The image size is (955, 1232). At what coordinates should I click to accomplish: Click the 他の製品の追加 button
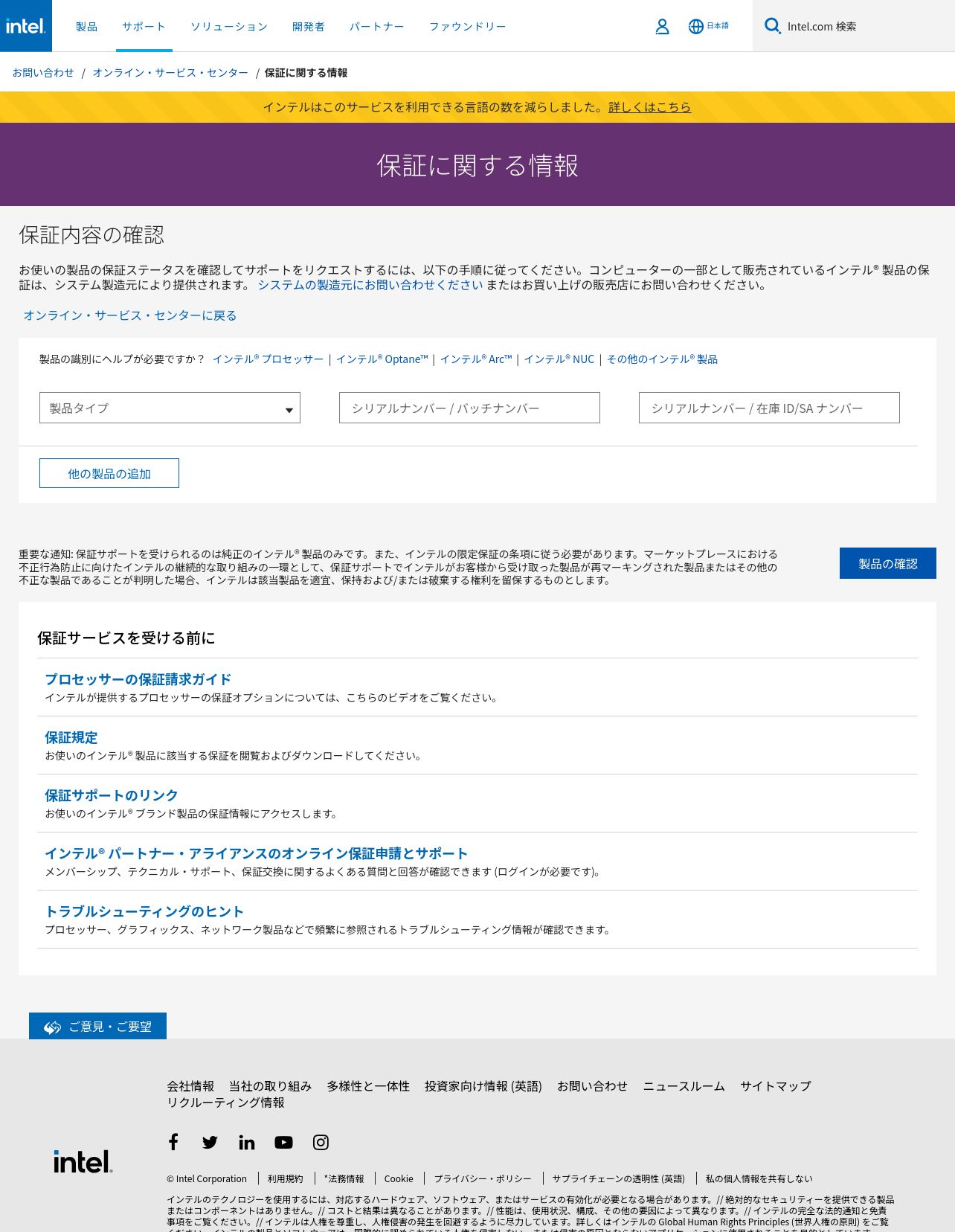(x=109, y=473)
